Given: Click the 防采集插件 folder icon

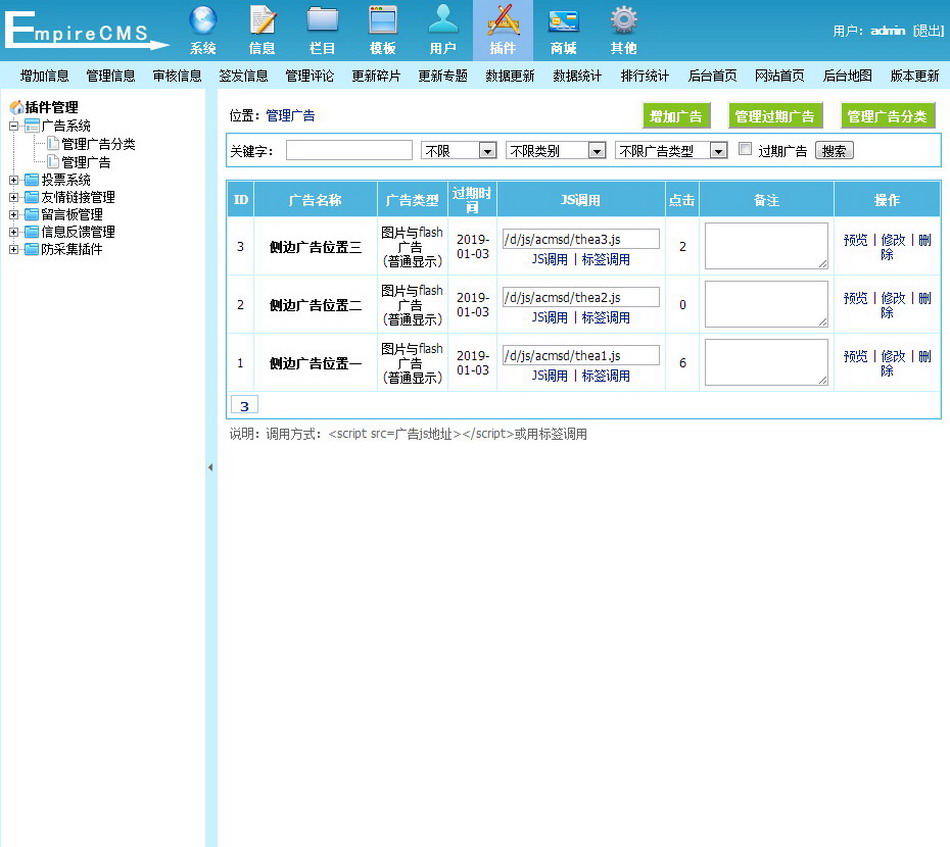Looking at the screenshot, I should click(x=32, y=250).
